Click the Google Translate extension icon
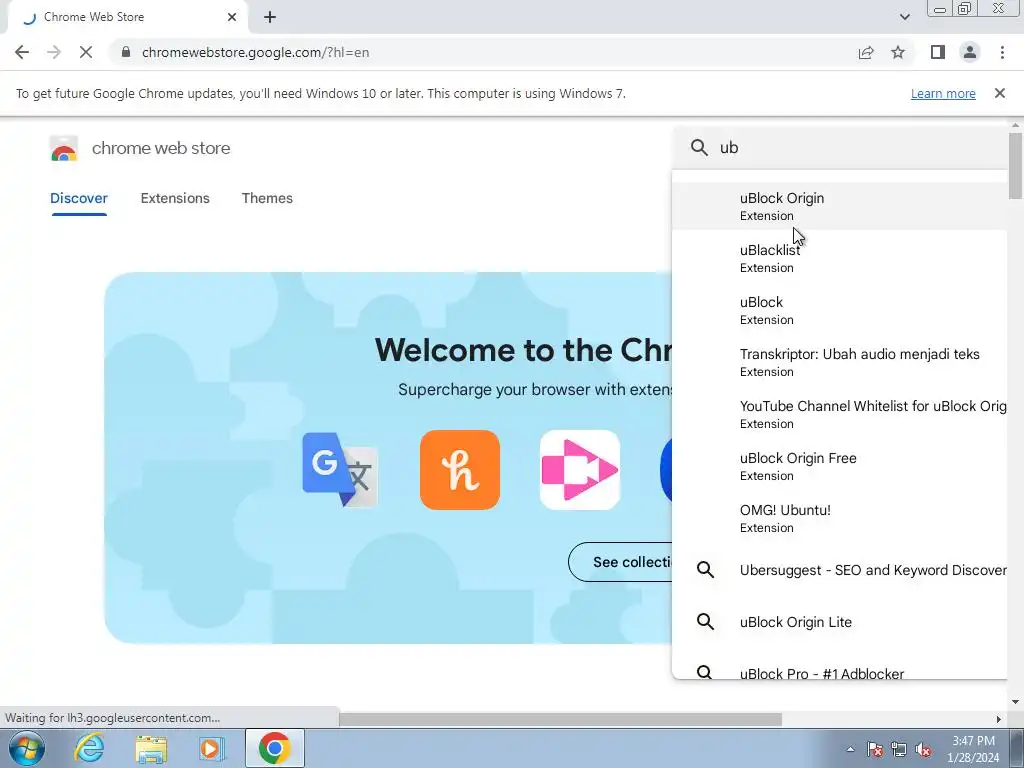Image resolution: width=1024 pixels, height=768 pixels. (340, 470)
